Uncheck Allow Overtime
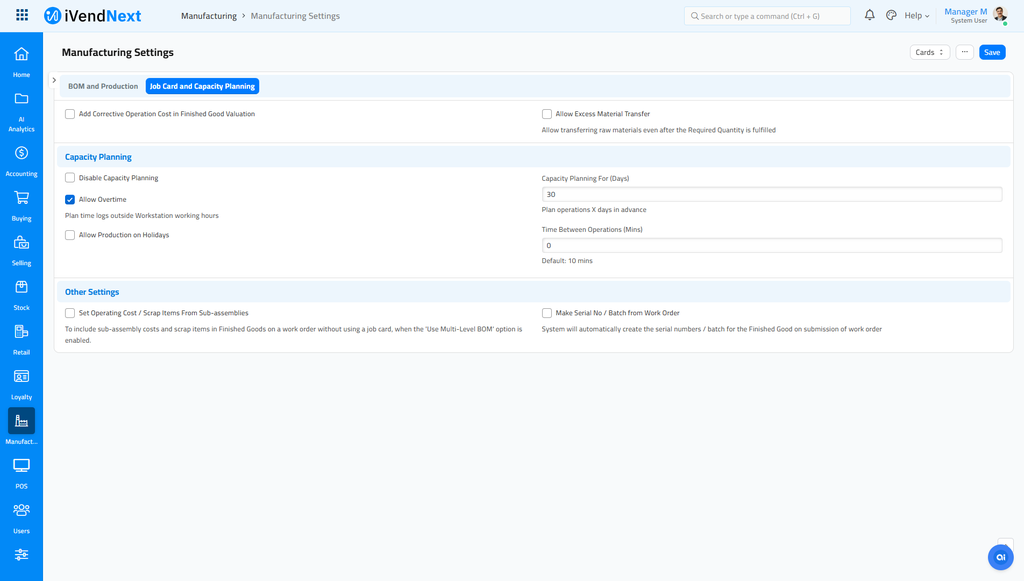The height and width of the screenshot is (581, 1024). (x=70, y=199)
